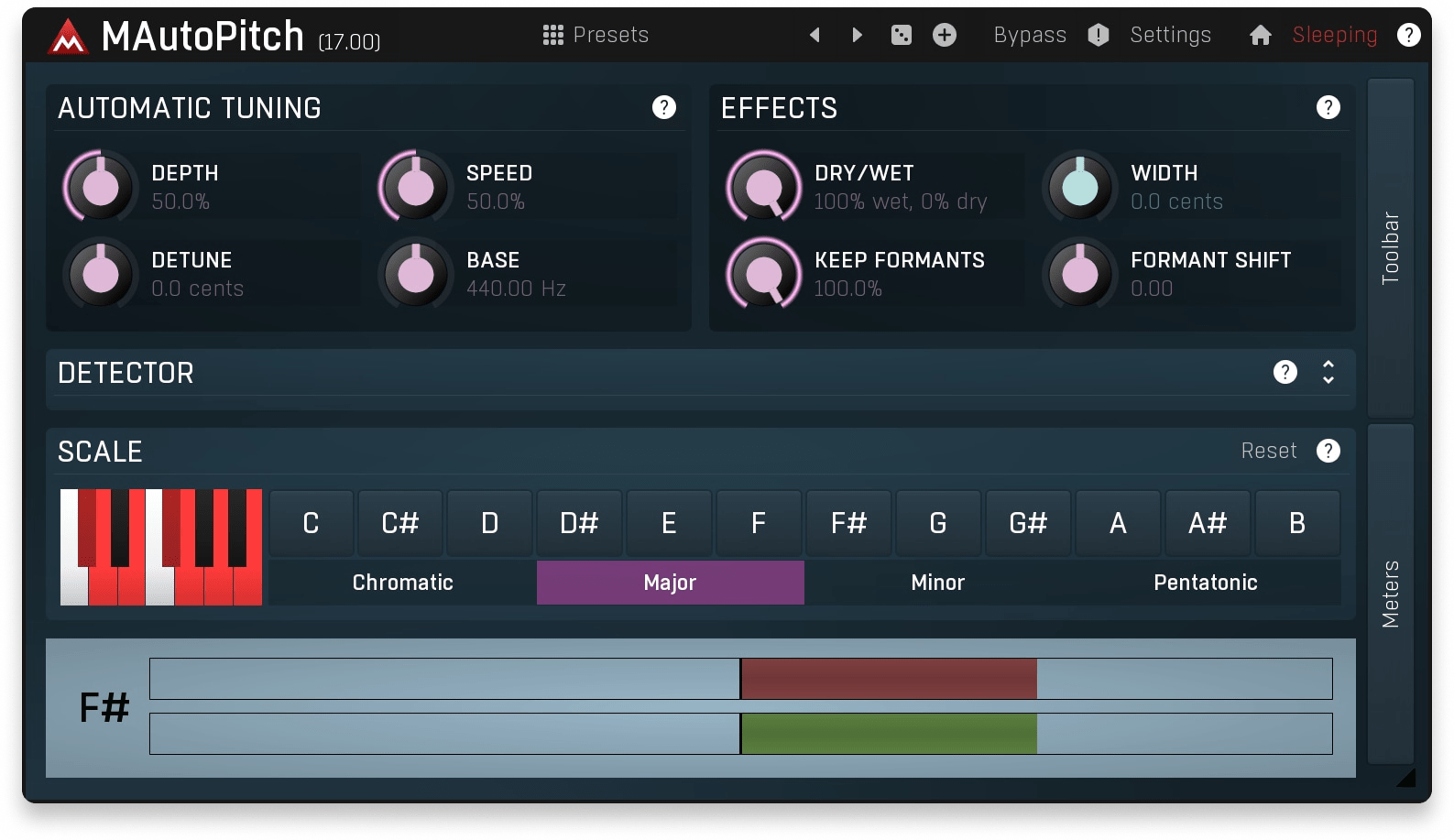1454x840 pixels.
Task: Toggle the F# note in scale
Action: [x=848, y=523]
